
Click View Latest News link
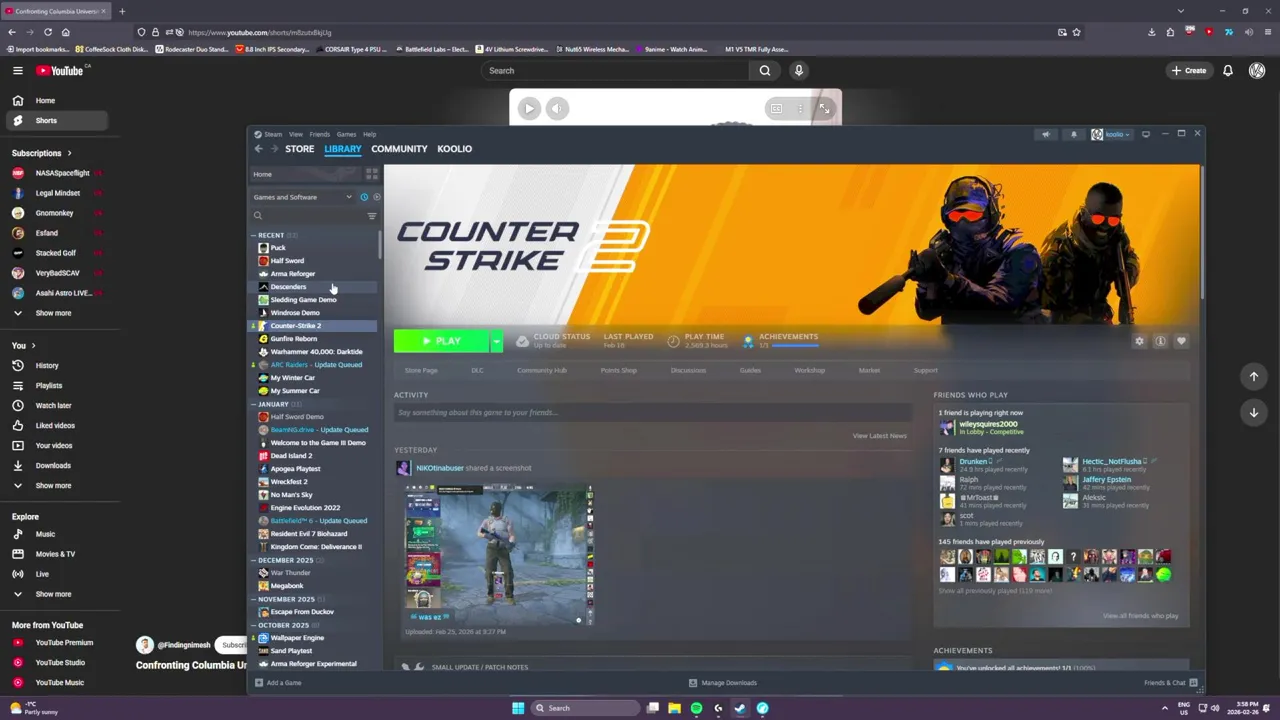[880, 436]
